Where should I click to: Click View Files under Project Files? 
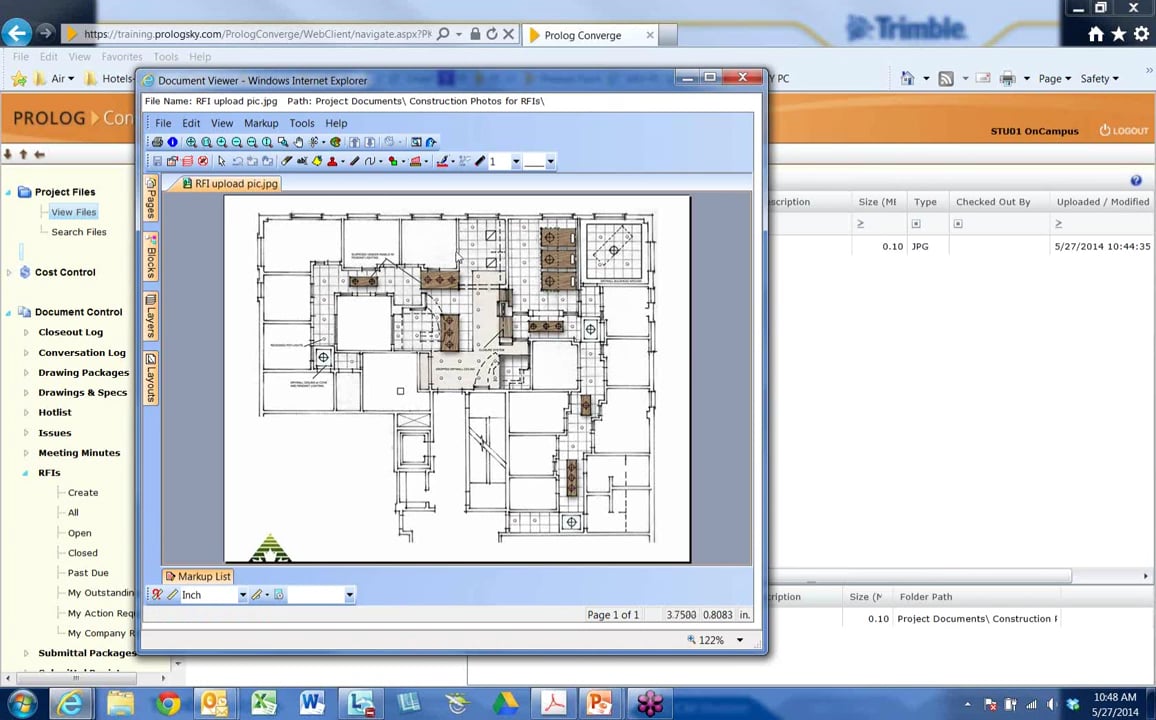click(74, 212)
